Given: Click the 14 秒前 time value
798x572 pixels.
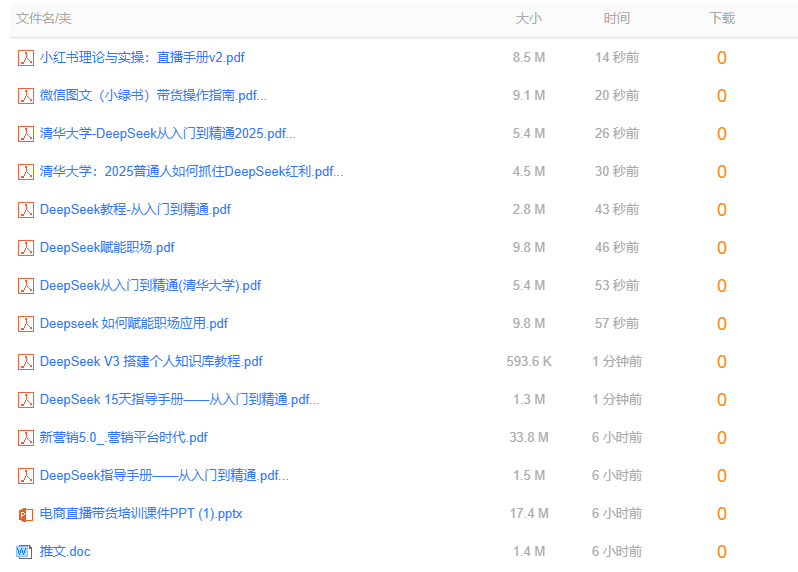Looking at the screenshot, I should [x=617, y=58].
